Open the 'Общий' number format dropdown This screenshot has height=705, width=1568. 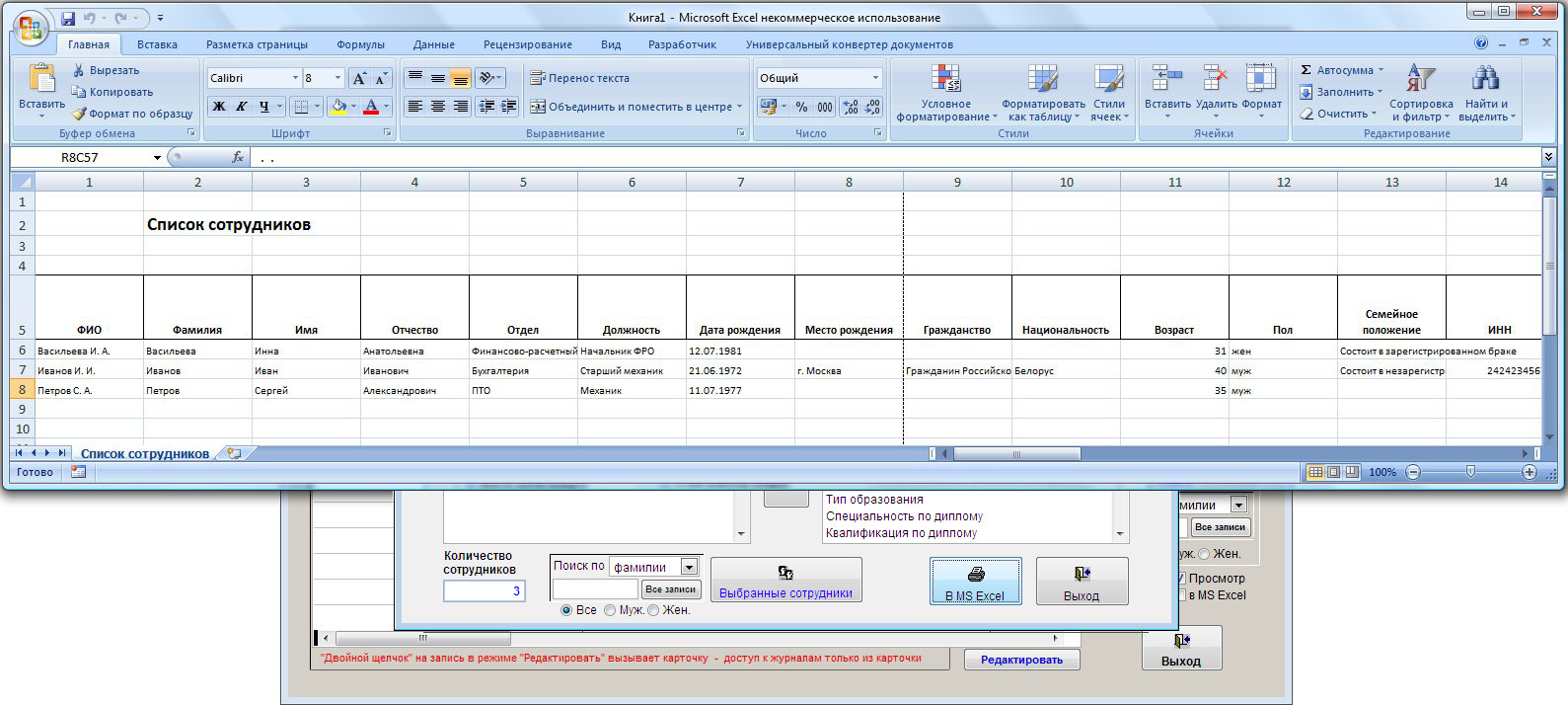point(874,78)
